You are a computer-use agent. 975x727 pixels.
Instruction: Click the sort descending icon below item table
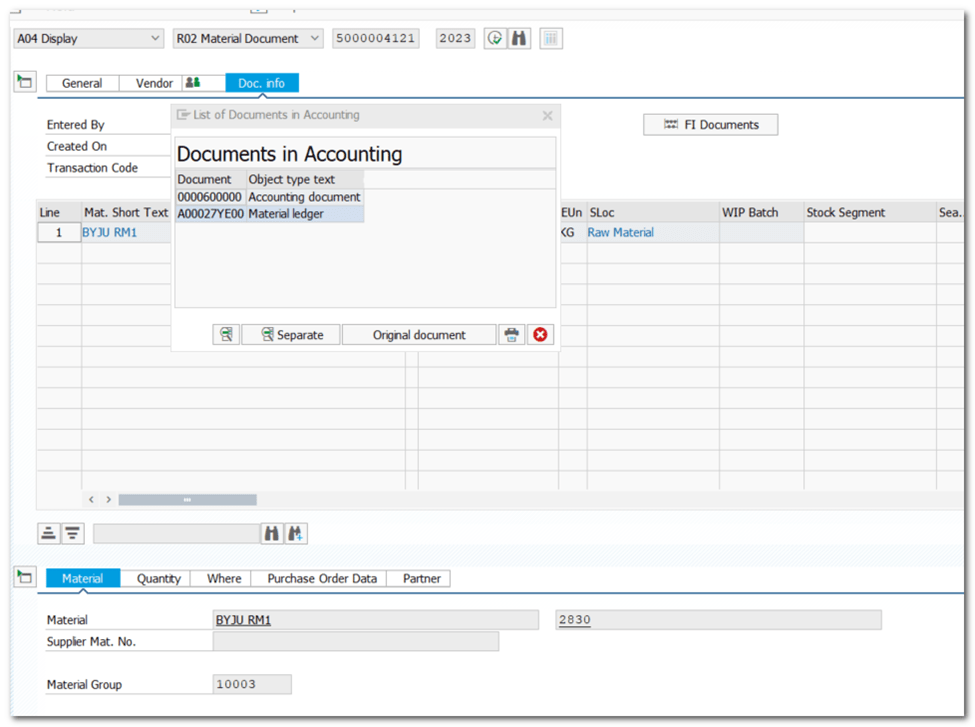tap(72, 534)
